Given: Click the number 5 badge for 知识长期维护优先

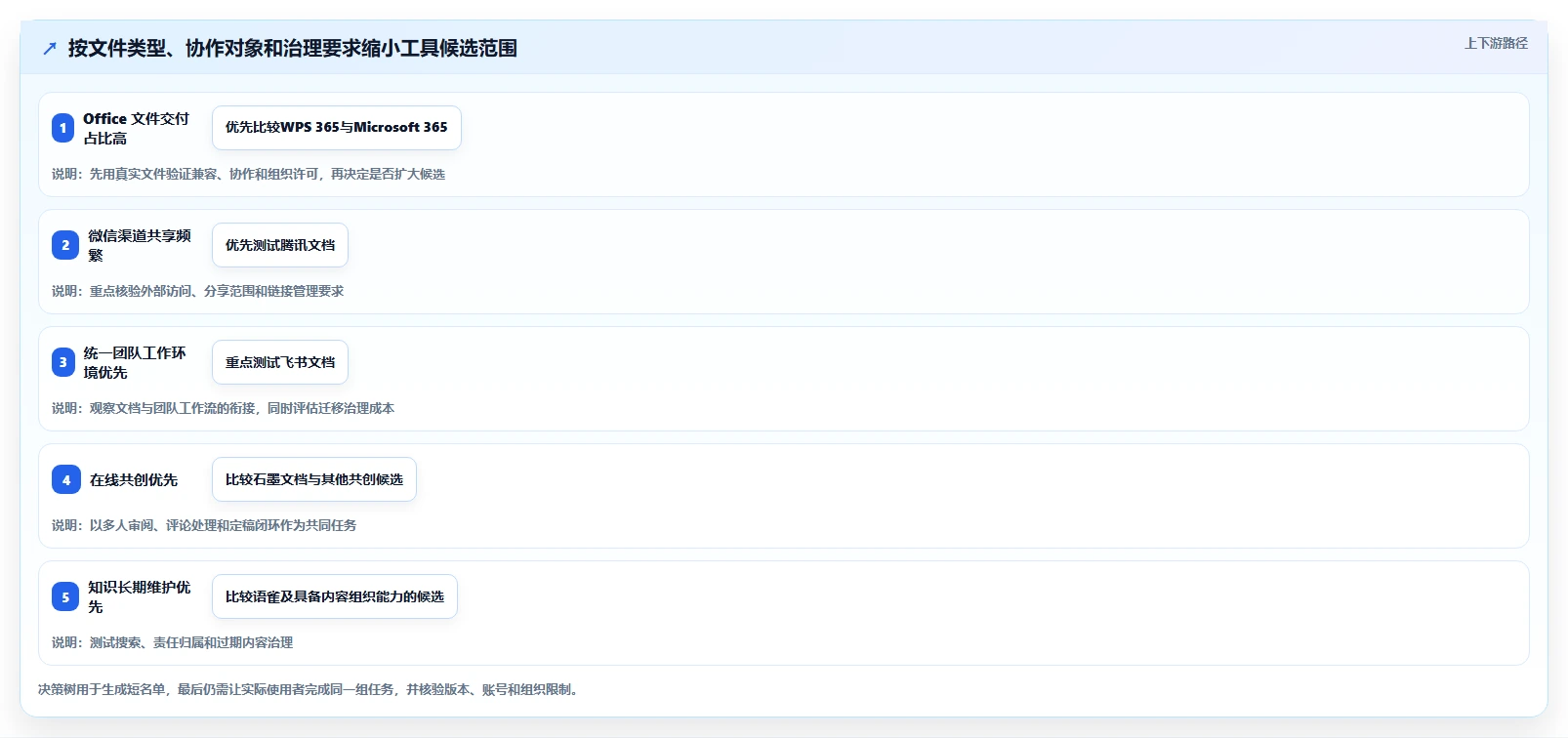Looking at the screenshot, I should click(65, 596).
